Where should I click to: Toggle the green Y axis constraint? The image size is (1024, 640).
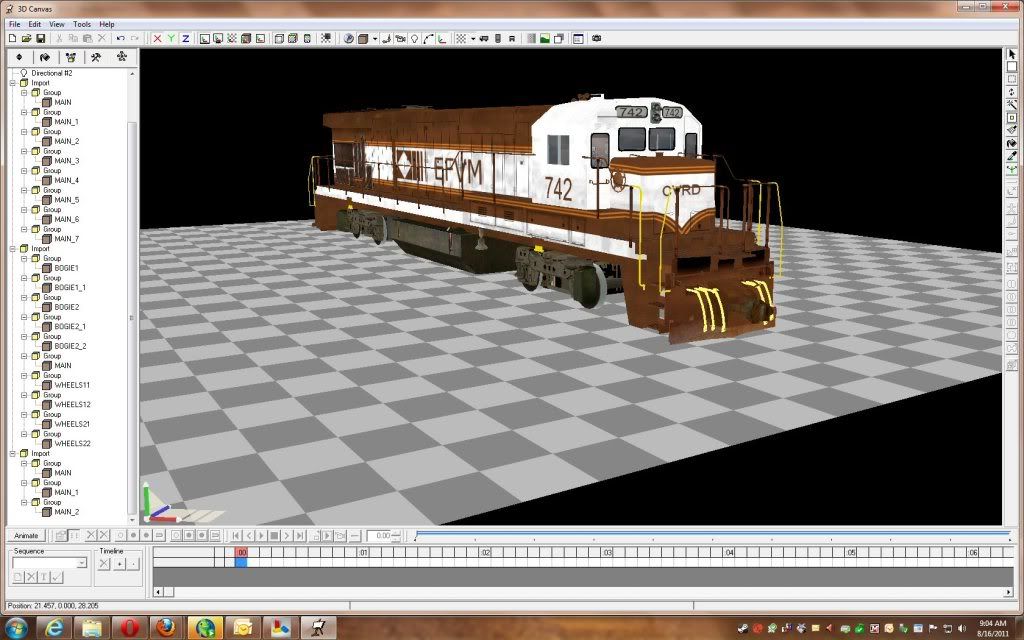[171, 38]
